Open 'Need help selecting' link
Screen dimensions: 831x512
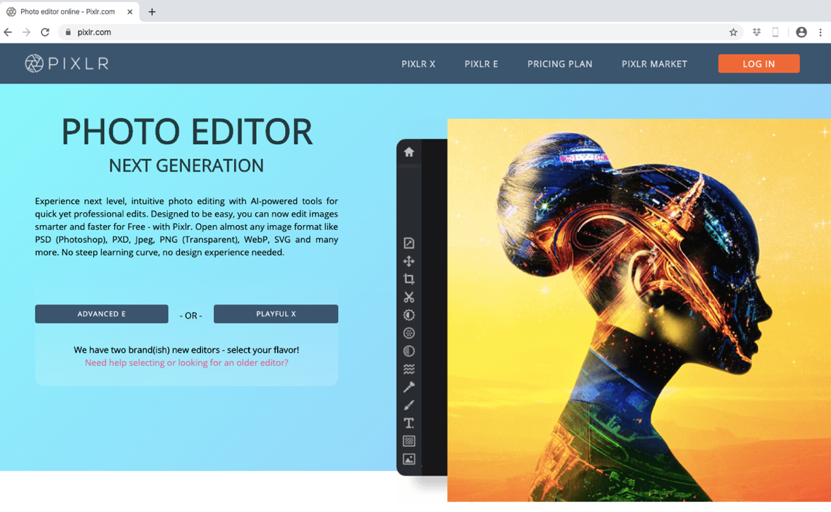tap(187, 363)
